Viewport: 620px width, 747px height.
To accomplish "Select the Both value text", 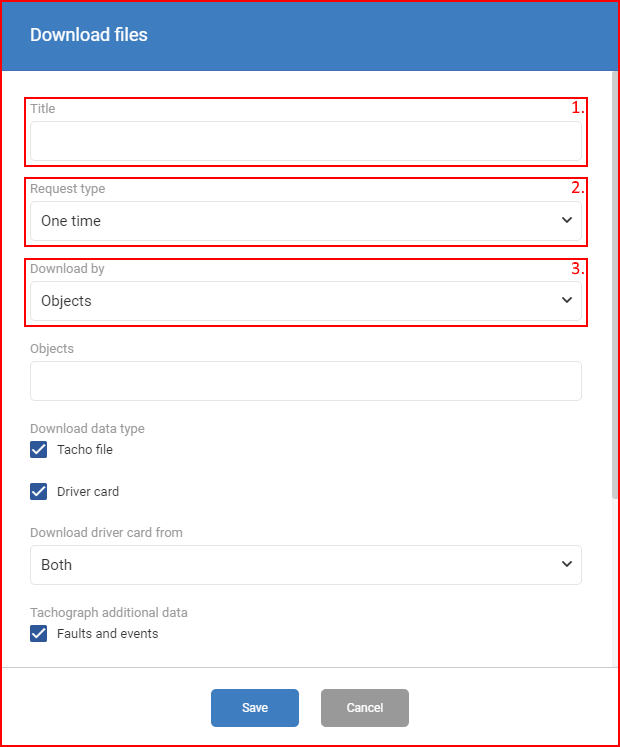I will 56,565.
